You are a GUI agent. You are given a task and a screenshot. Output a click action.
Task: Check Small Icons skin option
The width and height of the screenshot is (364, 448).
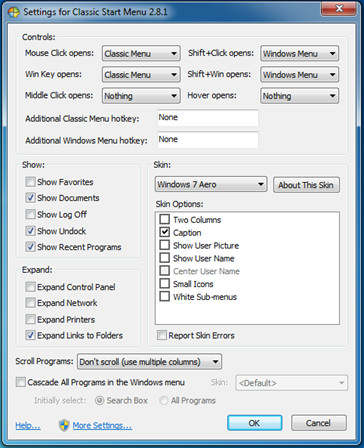(164, 284)
